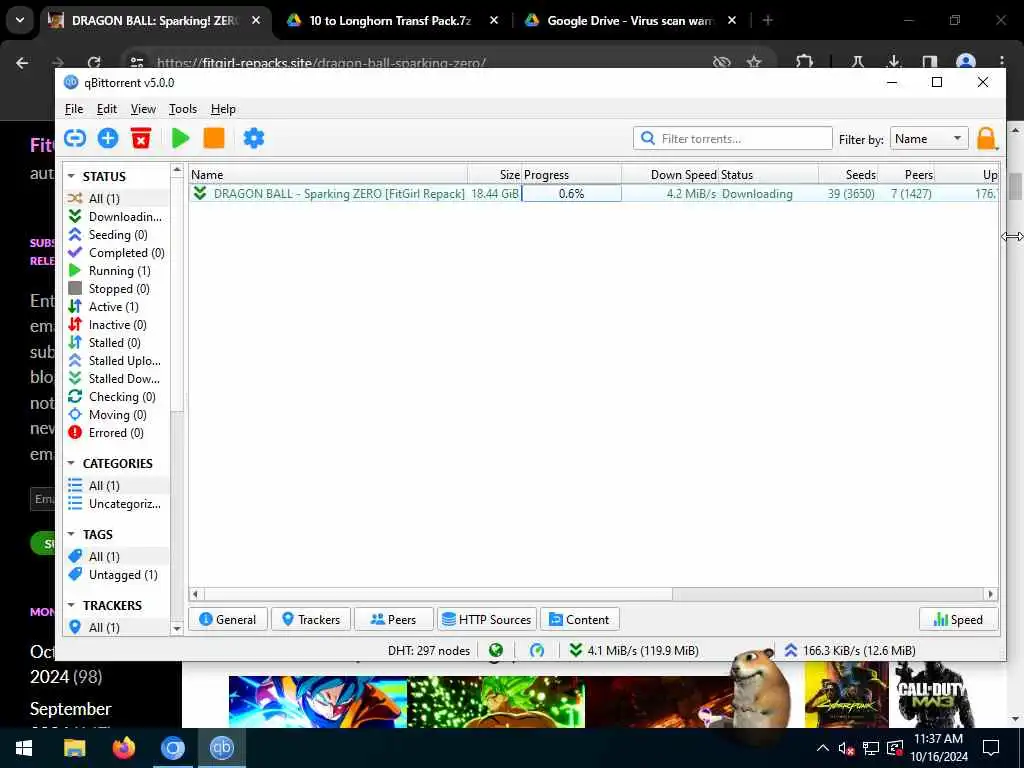Switch to the General tab

click(227, 619)
